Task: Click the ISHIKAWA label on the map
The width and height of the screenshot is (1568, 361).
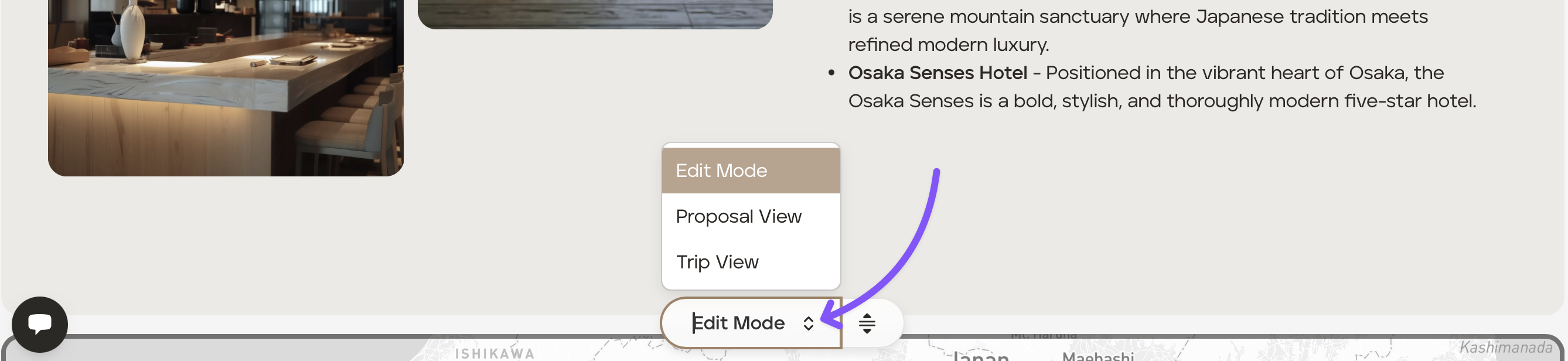Action: [x=495, y=354]
